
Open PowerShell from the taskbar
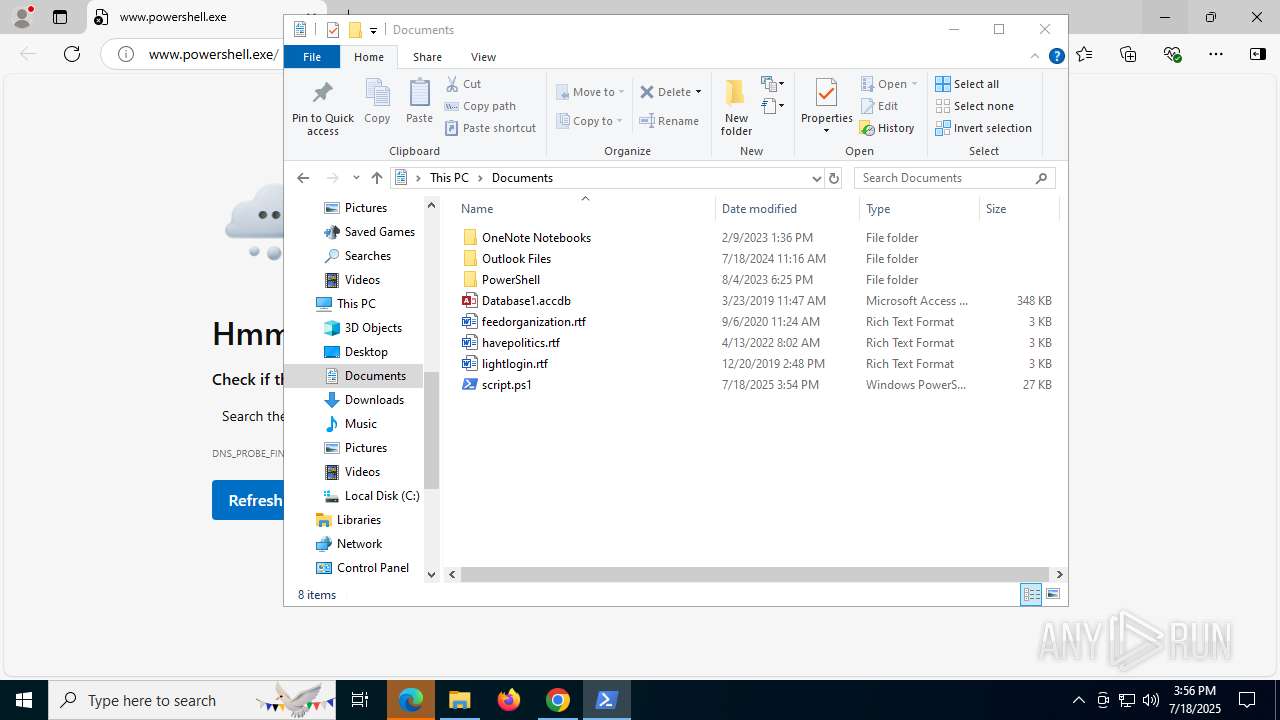[x=606, y=700]
